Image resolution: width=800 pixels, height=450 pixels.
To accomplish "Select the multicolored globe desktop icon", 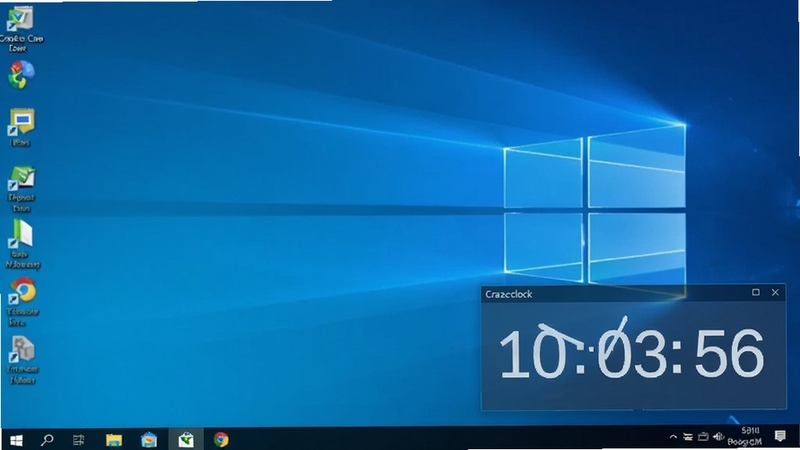I will point(21,74).
